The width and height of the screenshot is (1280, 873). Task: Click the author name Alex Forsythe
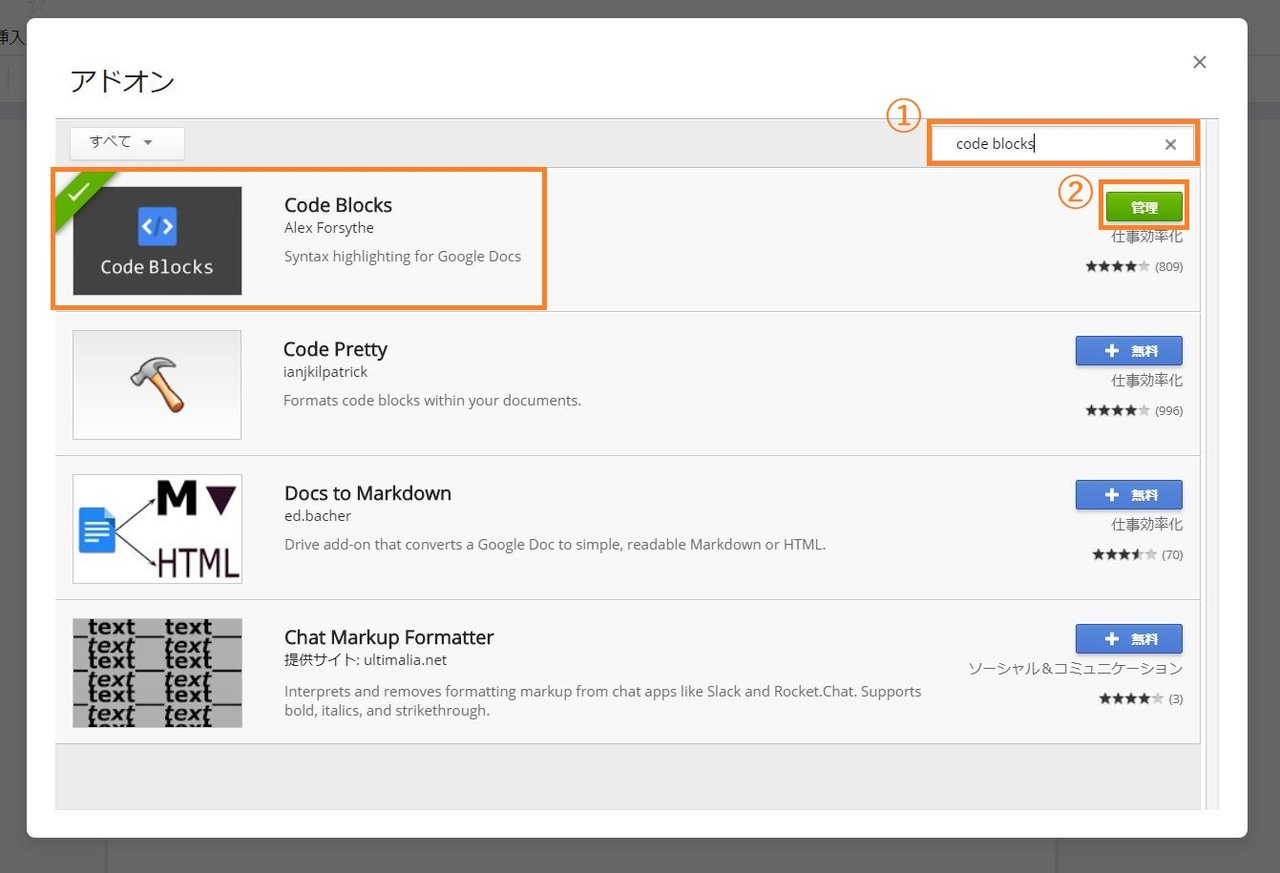[x=329, y=228]
